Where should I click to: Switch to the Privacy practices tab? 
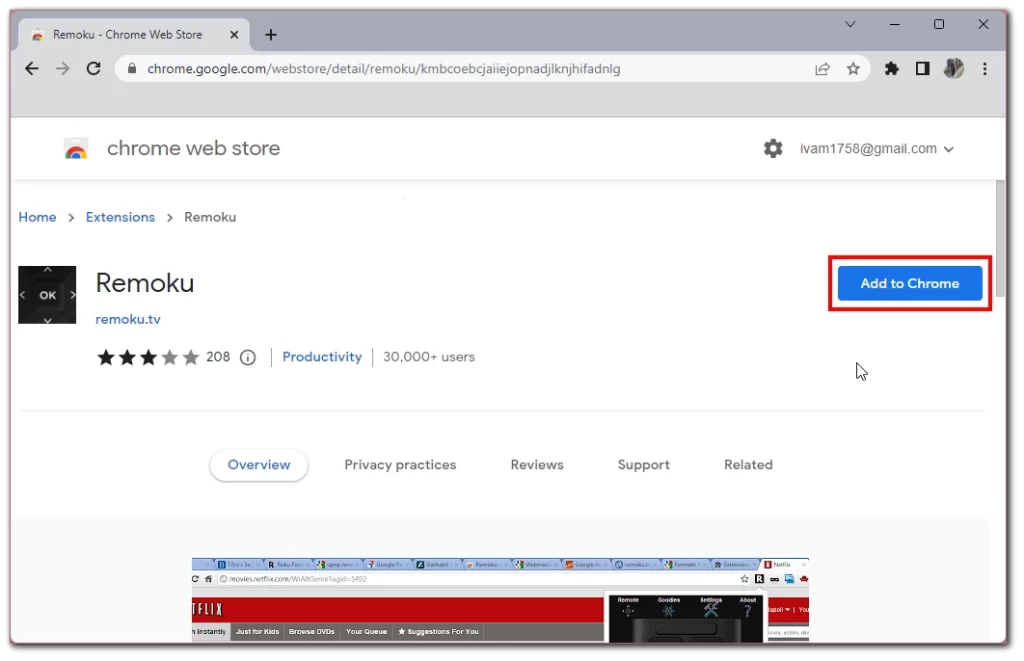pos(400,464)
